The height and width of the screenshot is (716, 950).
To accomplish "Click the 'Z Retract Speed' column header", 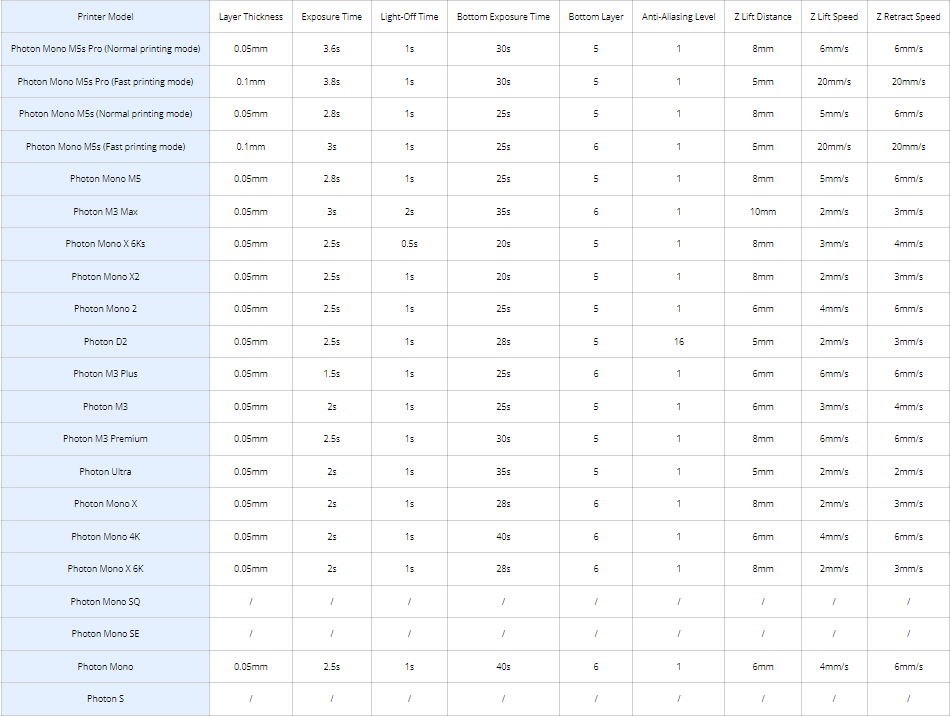I will point(908,16).
